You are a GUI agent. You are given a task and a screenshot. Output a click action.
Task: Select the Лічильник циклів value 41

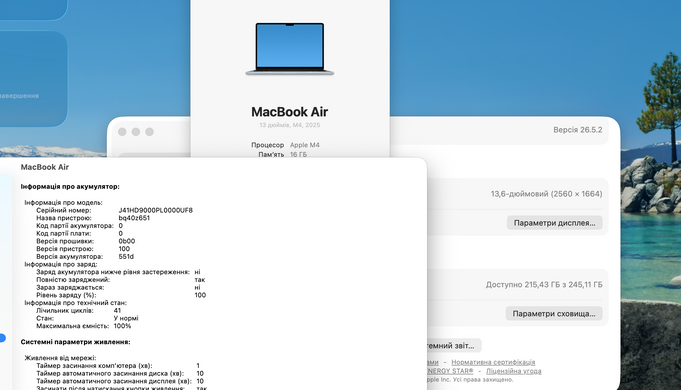click(x=117, y=311)
